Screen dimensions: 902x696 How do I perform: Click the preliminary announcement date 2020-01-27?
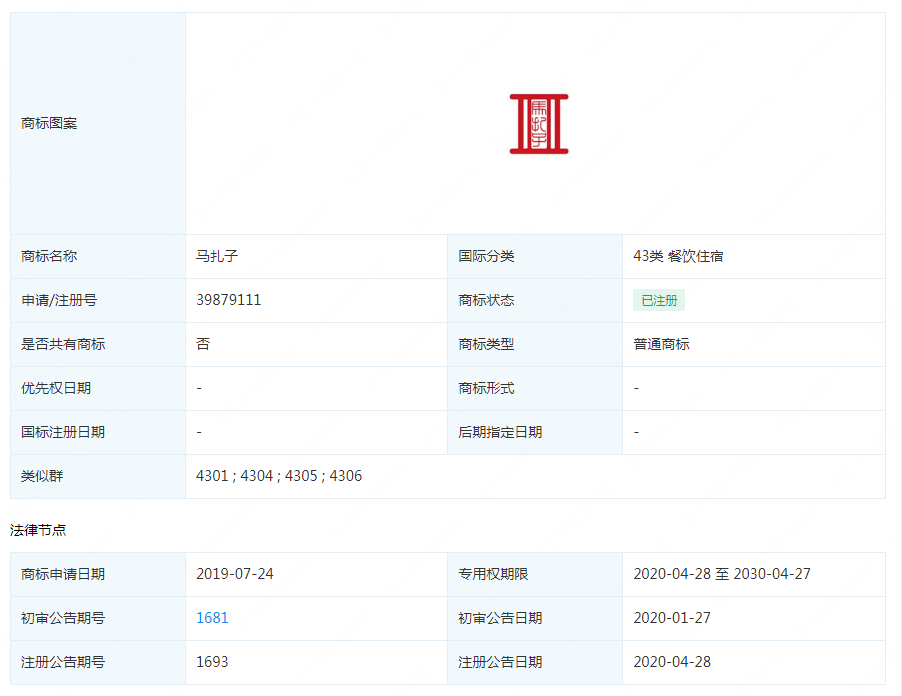[x=672, y=618]
